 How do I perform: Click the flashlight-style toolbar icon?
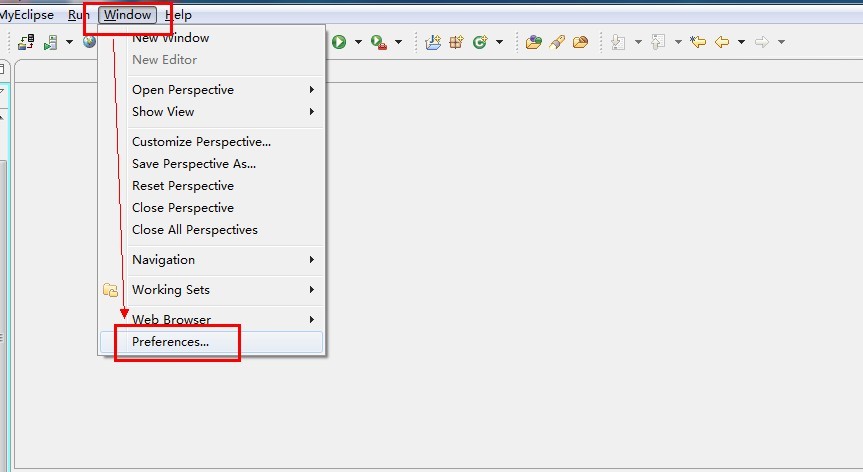click(557, 42)
